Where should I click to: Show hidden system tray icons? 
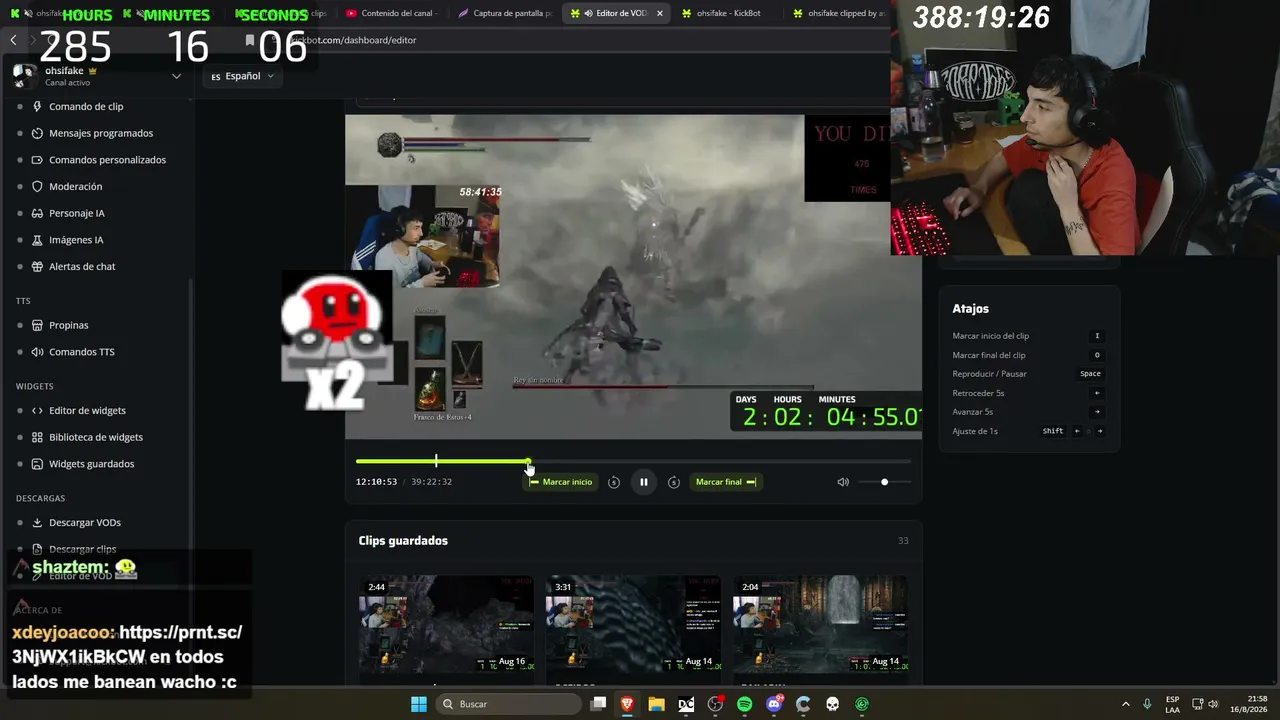point(1125,704)
